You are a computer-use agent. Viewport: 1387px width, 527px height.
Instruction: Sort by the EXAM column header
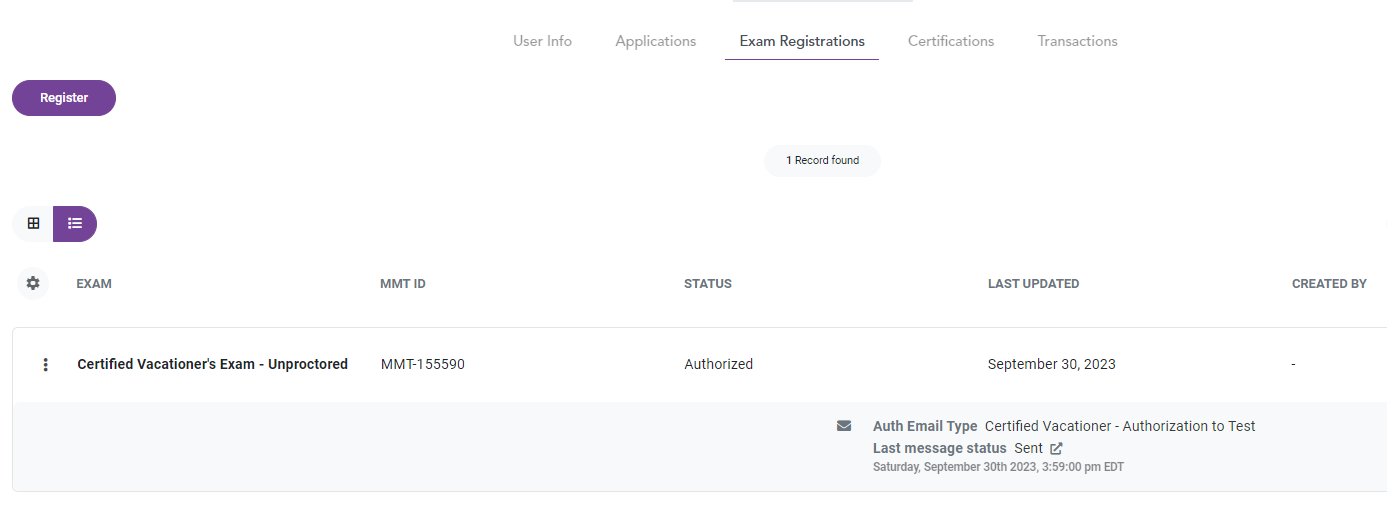[94, 284]
